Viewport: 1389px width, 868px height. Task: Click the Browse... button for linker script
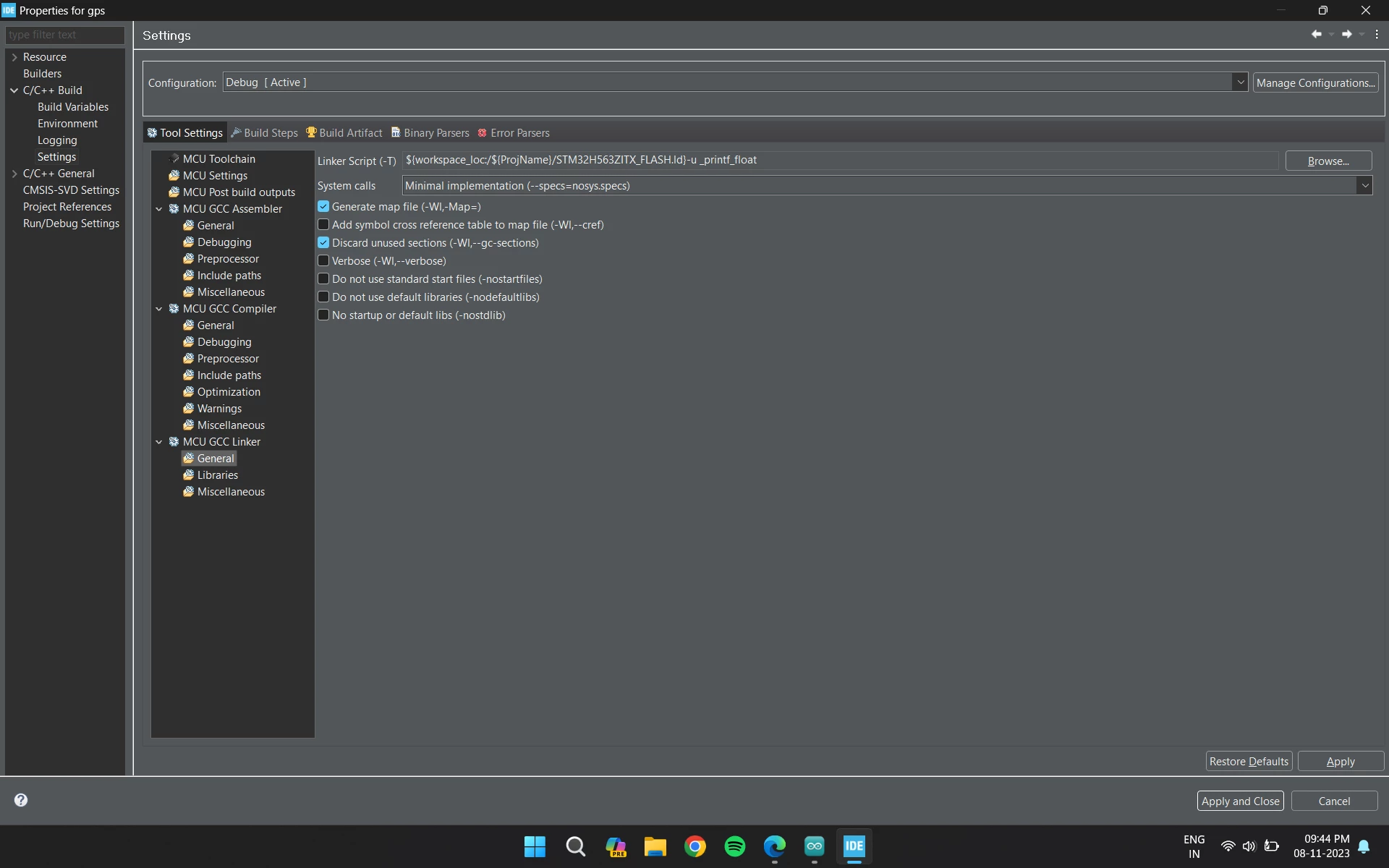pos(1328,161)
